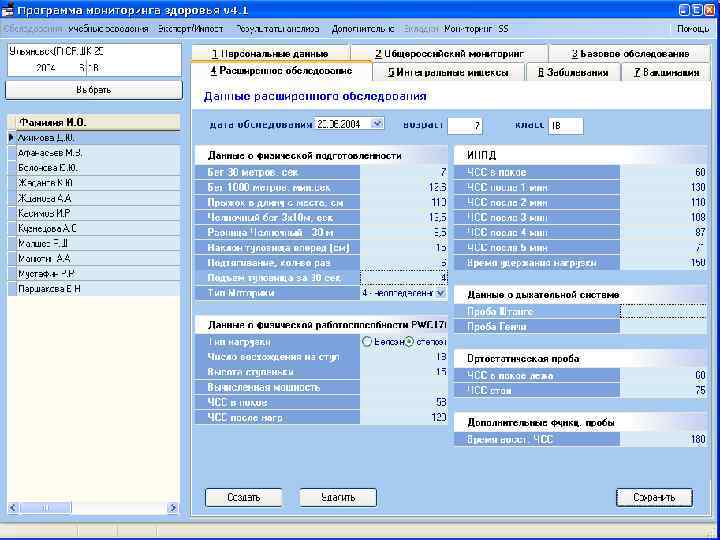Click the ИППД ЧСС в покое value field
This screenshot has width=720, height=540.
663,172
